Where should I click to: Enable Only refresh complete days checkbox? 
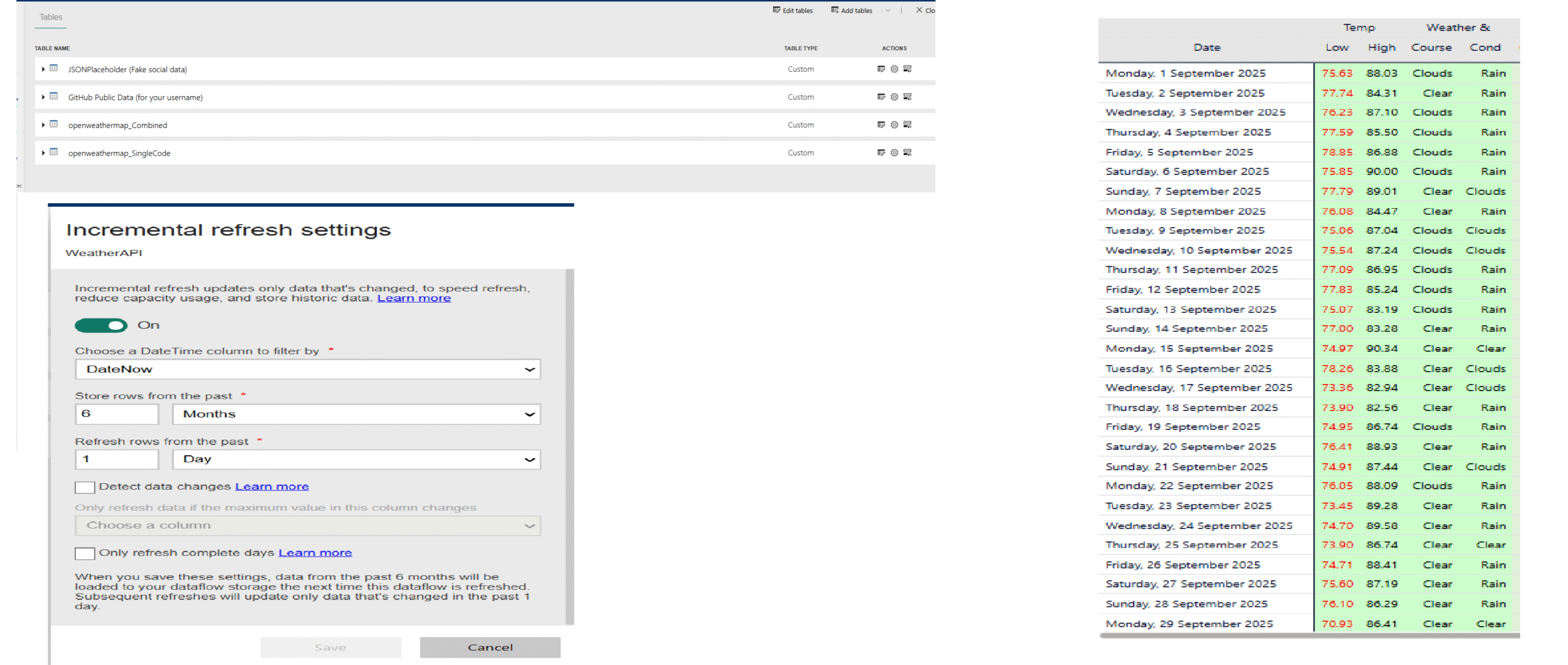[85, 554]
